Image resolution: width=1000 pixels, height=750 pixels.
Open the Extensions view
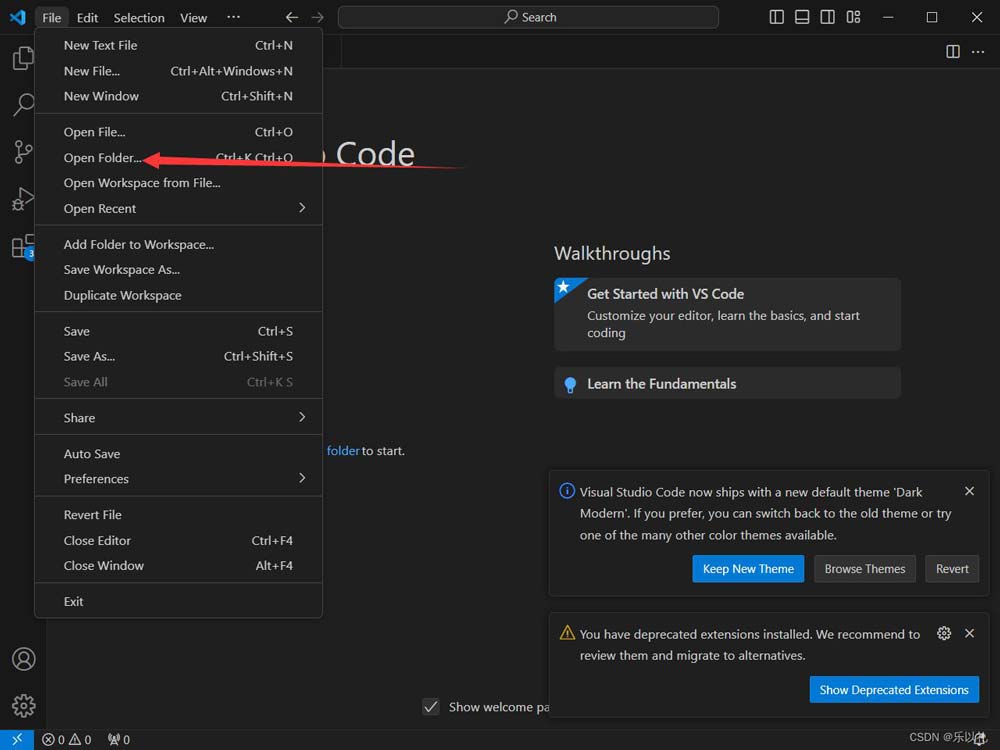point(22,246)
